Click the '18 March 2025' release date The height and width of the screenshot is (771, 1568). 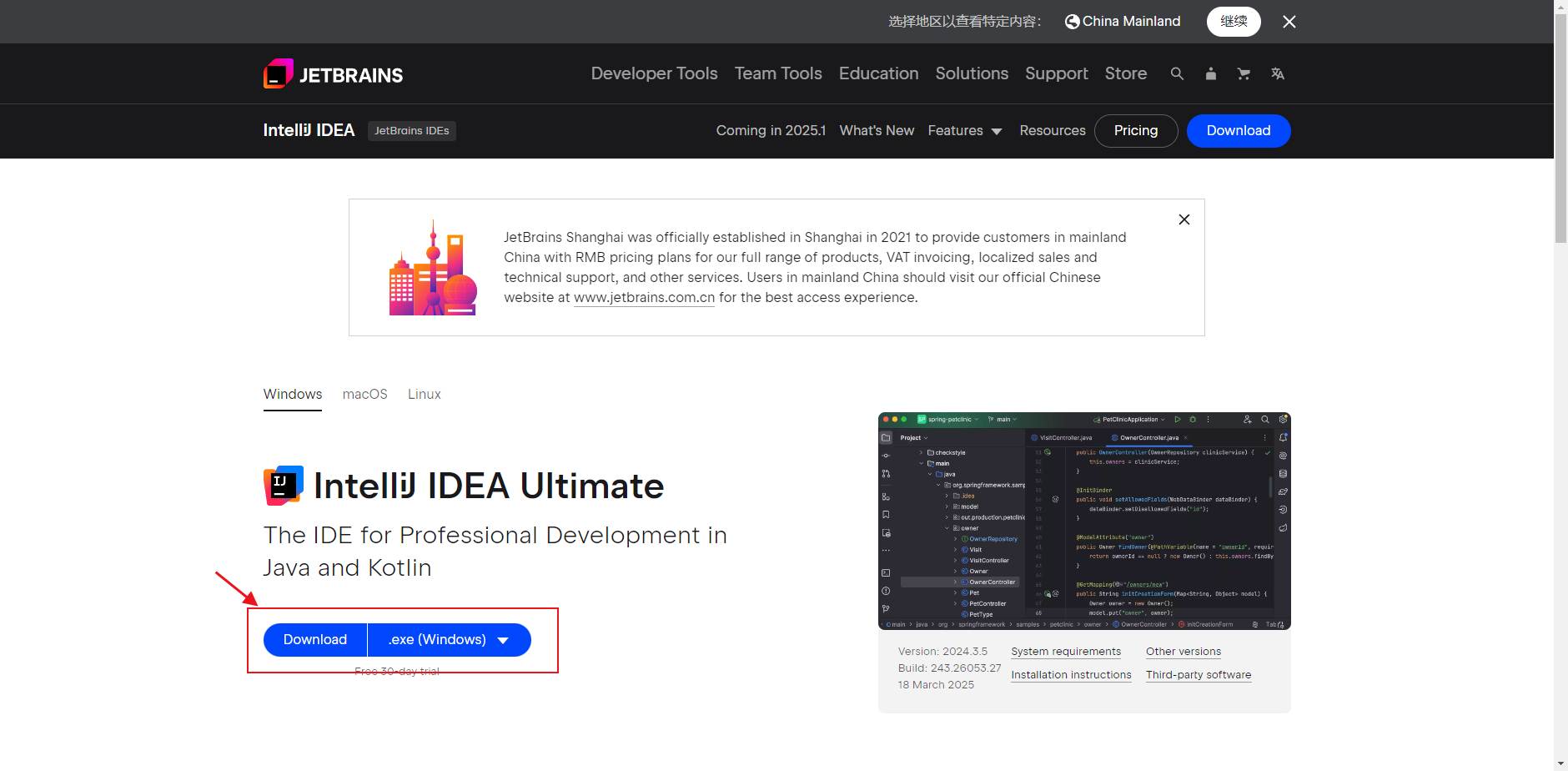(936, 685)
